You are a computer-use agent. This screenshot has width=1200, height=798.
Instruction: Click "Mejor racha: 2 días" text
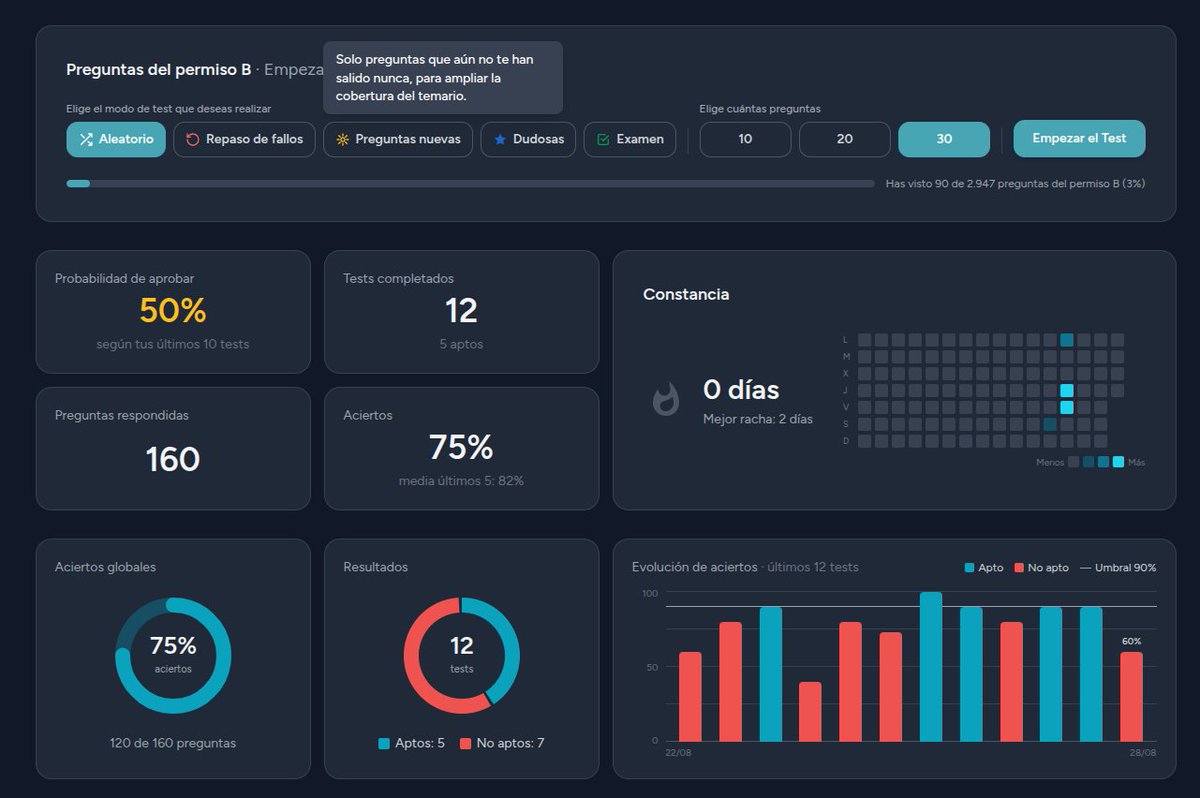point(758,419)
